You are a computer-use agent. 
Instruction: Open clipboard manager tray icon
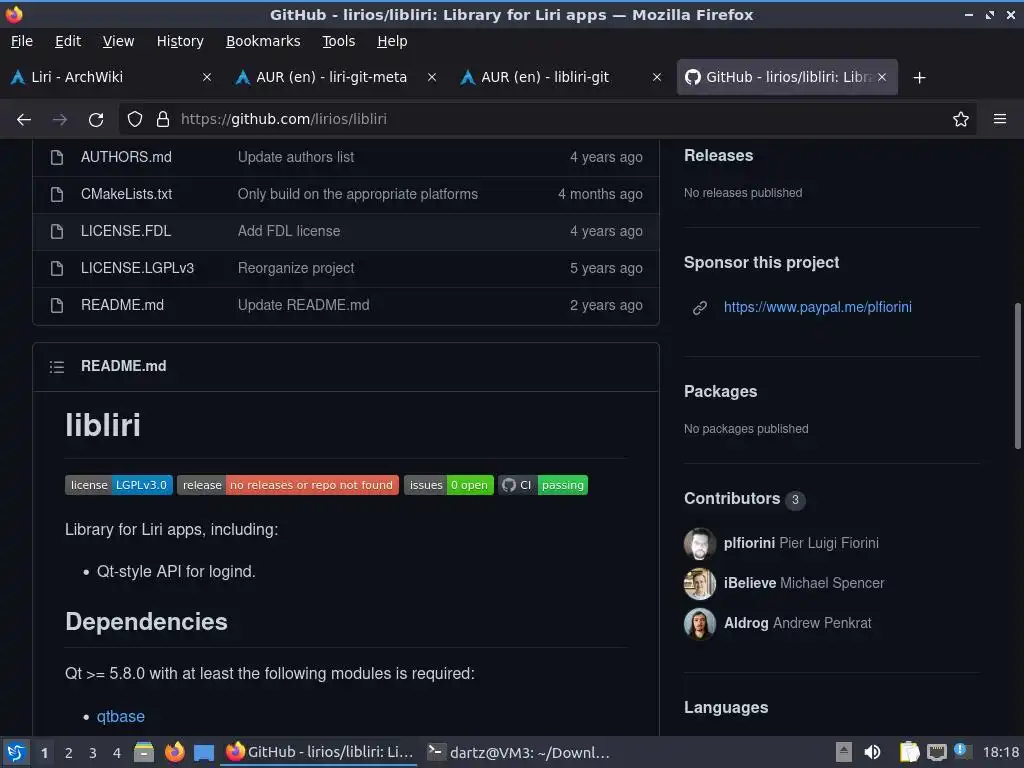click(x=908, y=752)
